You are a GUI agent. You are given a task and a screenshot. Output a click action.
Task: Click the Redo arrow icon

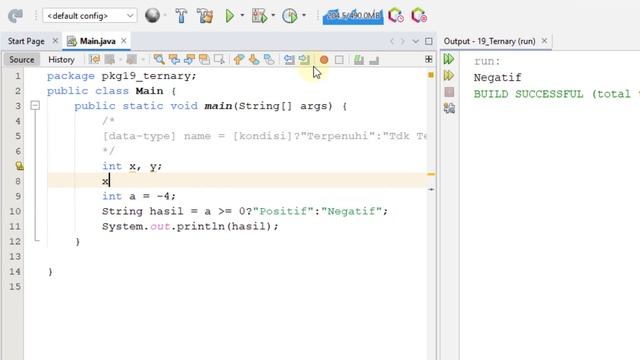pos(15,16)
